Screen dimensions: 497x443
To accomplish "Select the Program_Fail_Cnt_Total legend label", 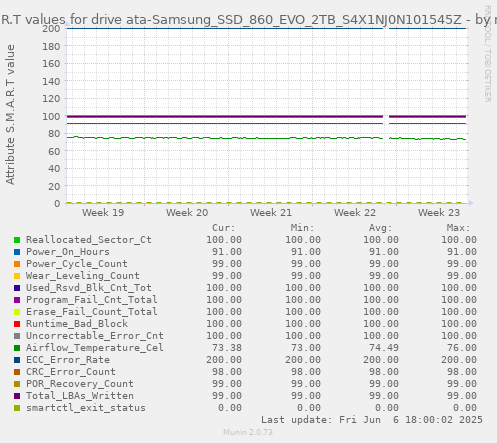I will (92, 300).
